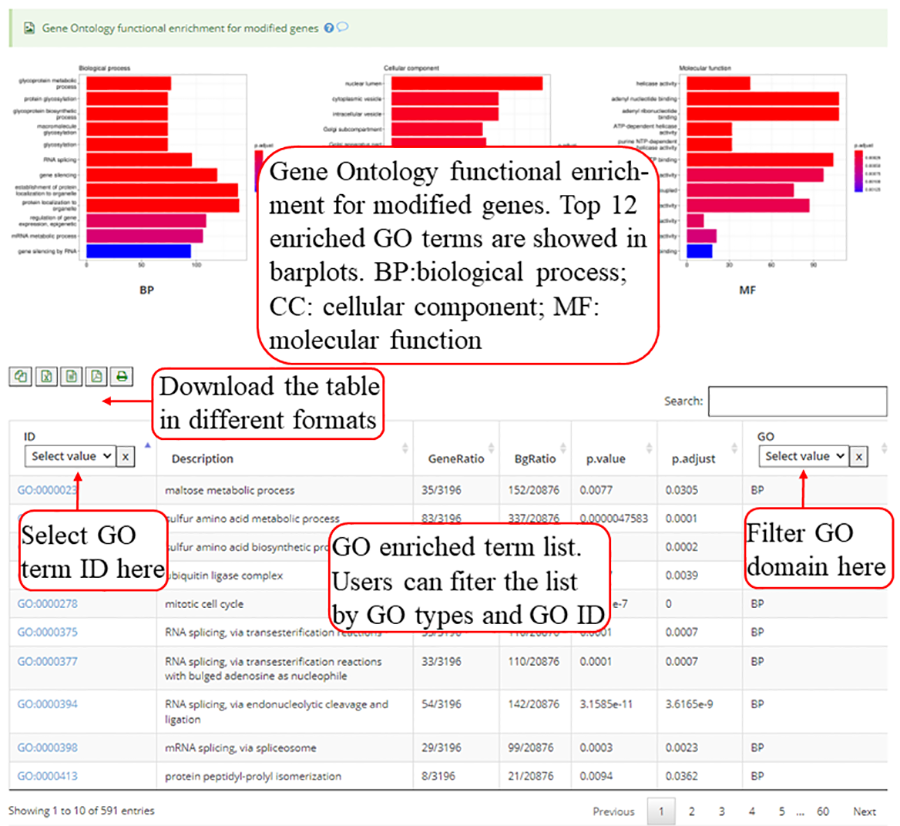Open the comment bubble icon in header
Viewport: 900px width, 826px height.
pyautogui.click(x=343, y=28)
